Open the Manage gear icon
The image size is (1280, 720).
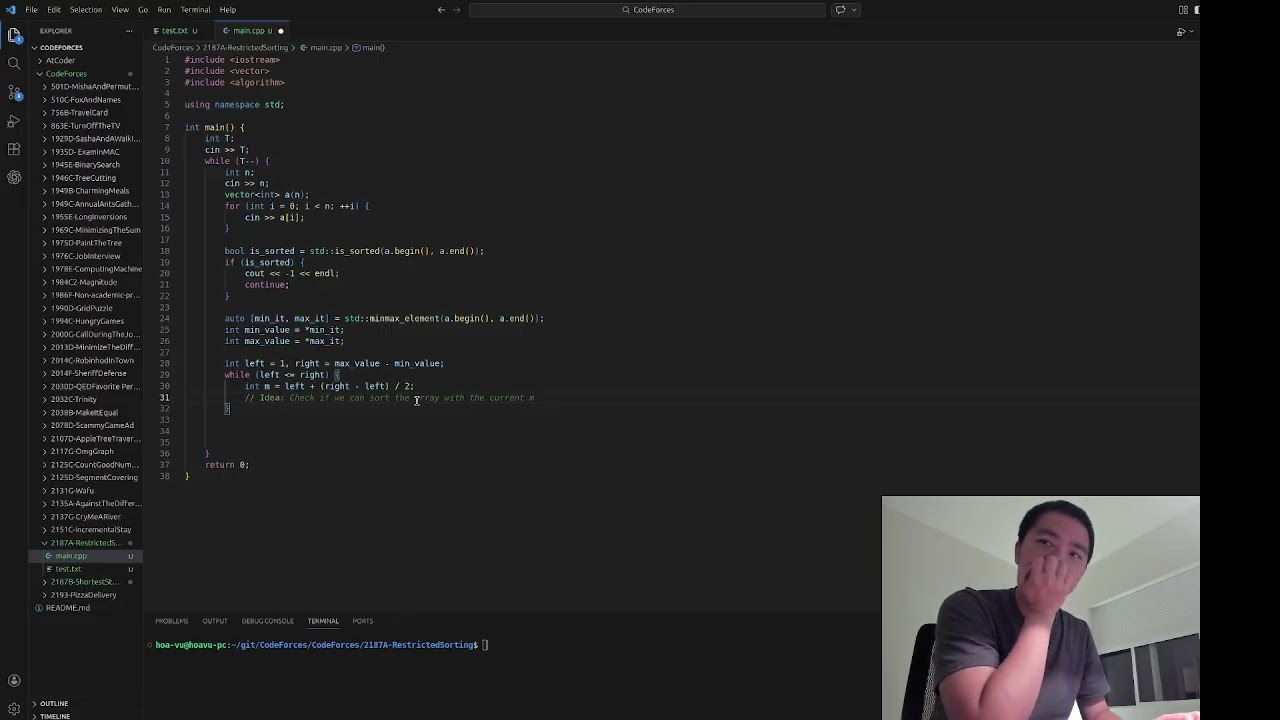(14, 709)
